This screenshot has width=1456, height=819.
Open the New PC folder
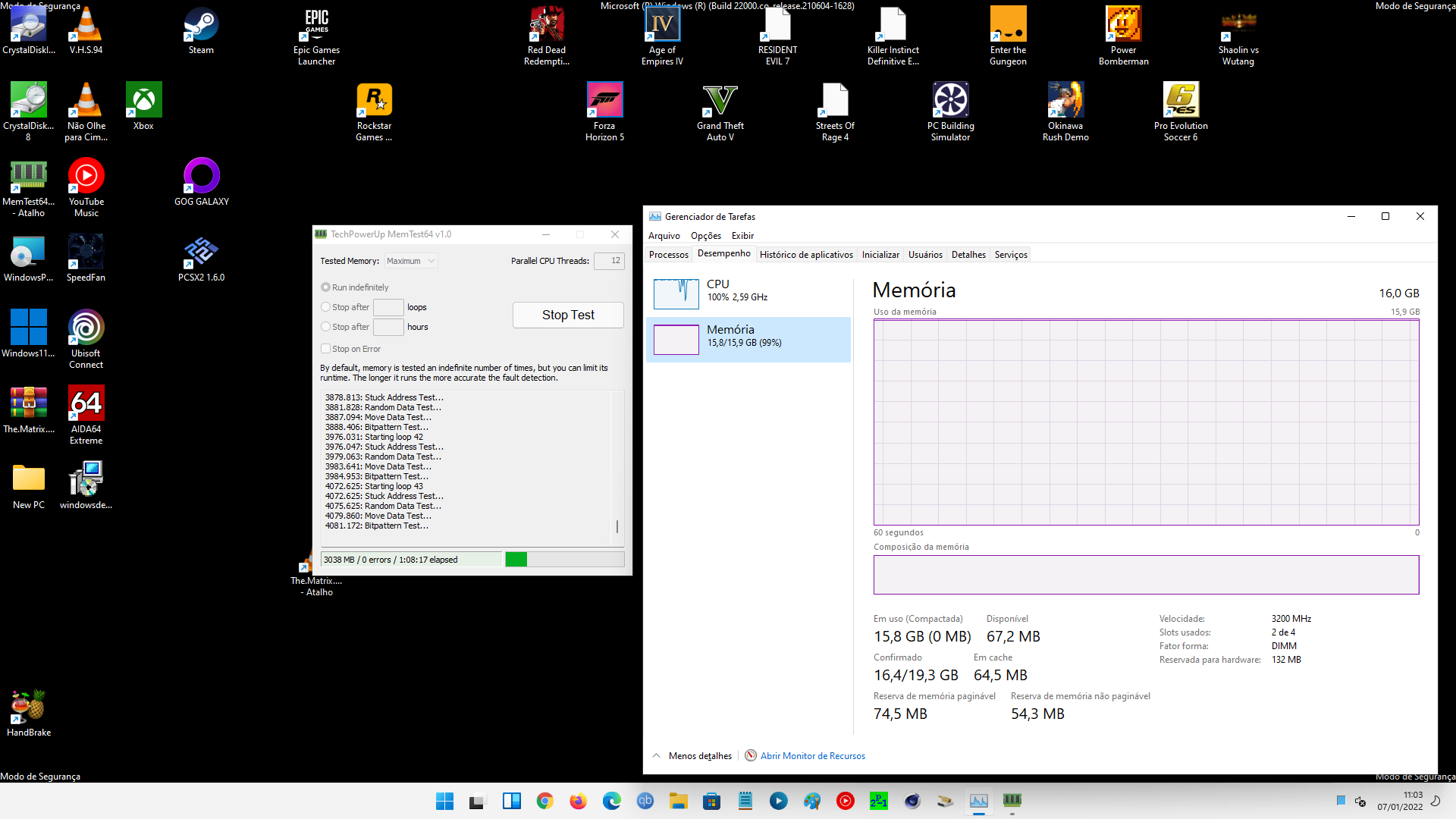pos(29,485)
